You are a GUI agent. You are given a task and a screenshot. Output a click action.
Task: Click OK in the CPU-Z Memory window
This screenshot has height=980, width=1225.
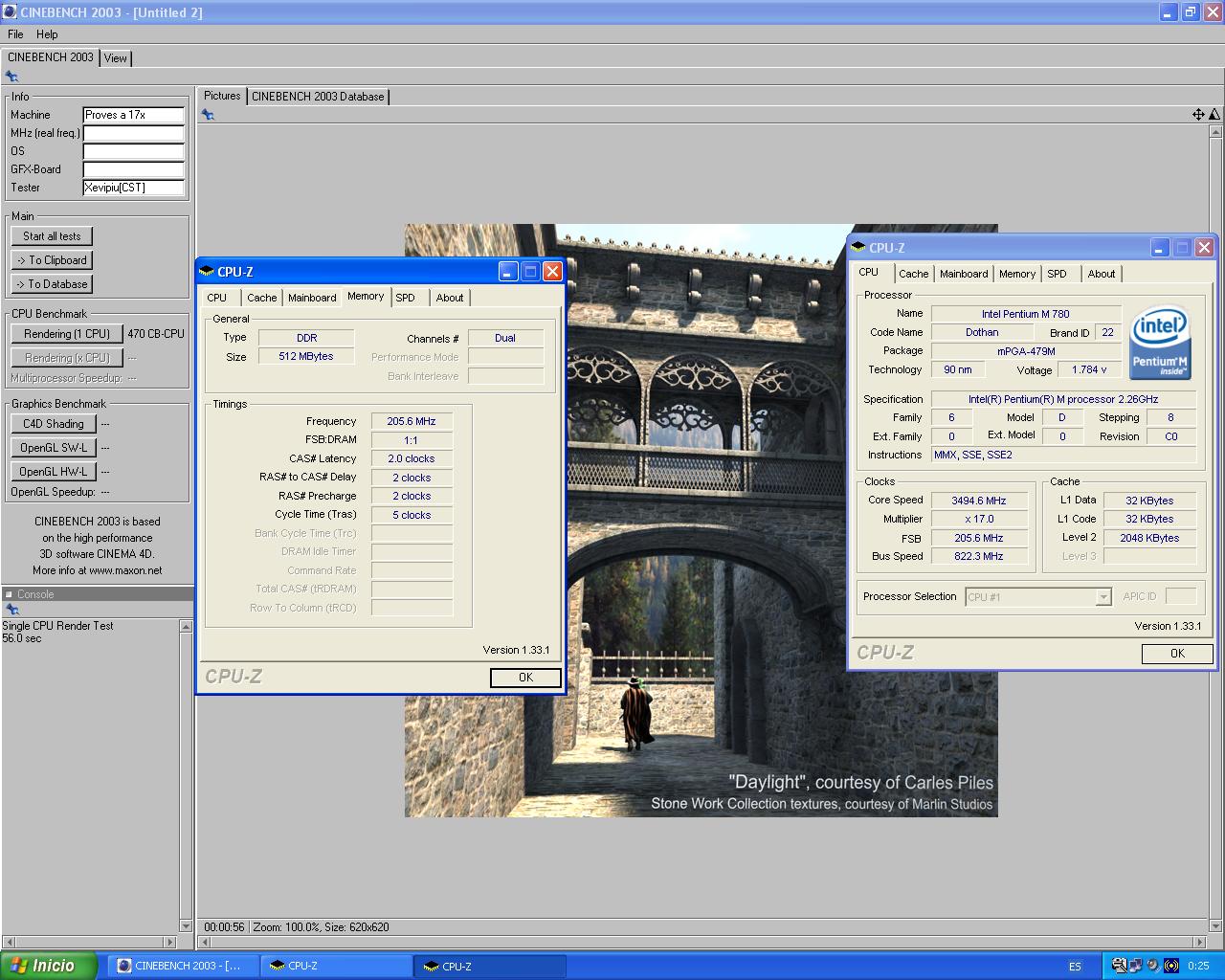tap(525, 678)
